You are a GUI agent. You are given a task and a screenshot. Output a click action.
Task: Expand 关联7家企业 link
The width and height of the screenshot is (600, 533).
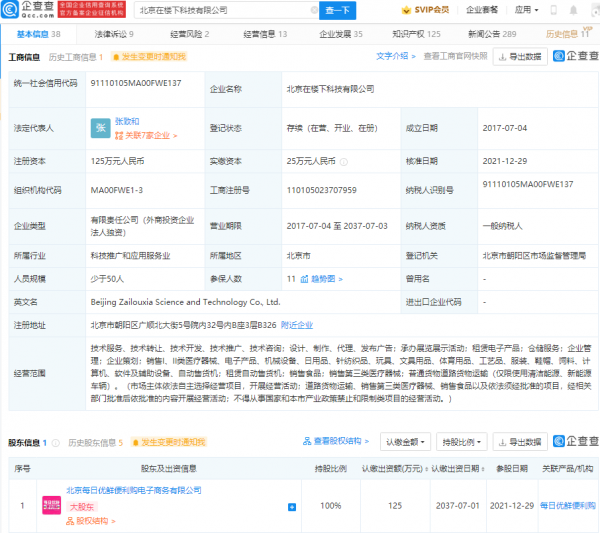click(146, 135)
